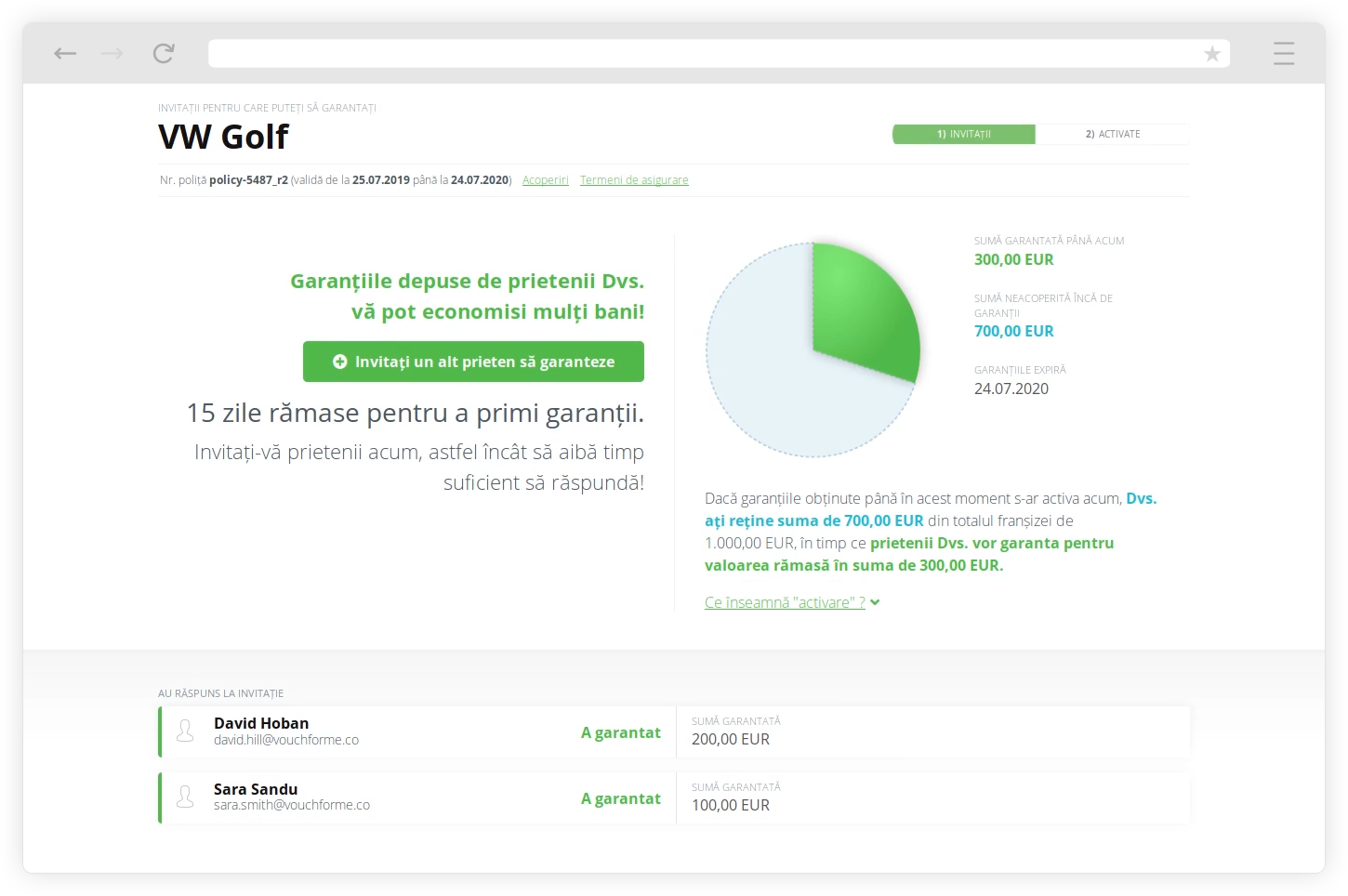Viewport: 1348px width, 896px height.
Task: Click policy number policy-5487_r2
Action: [x=248, y=180]
